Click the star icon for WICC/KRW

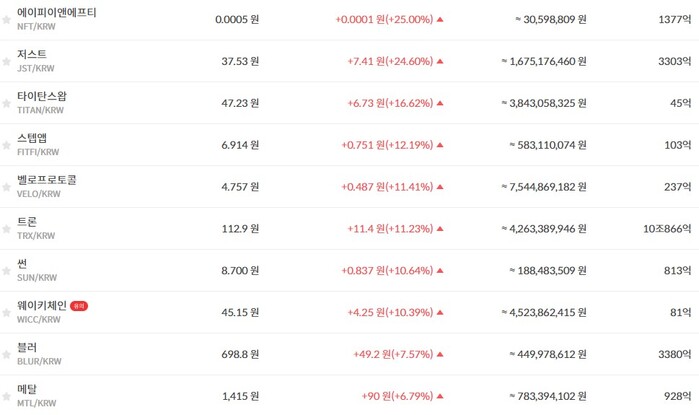6,313
